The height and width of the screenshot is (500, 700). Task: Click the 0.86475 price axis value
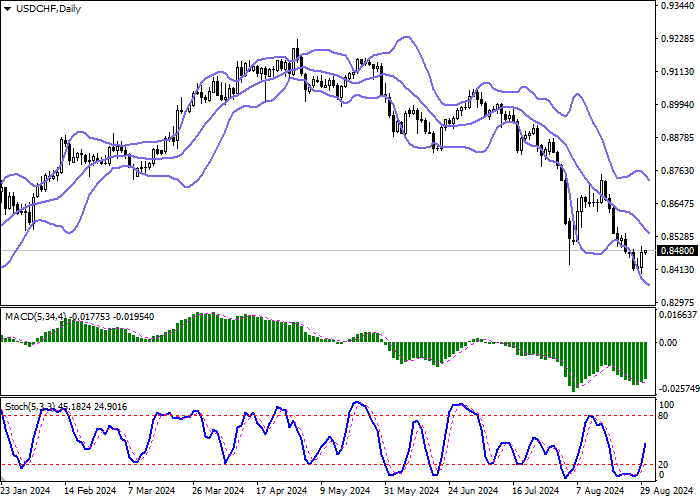(x=678, y=204)
